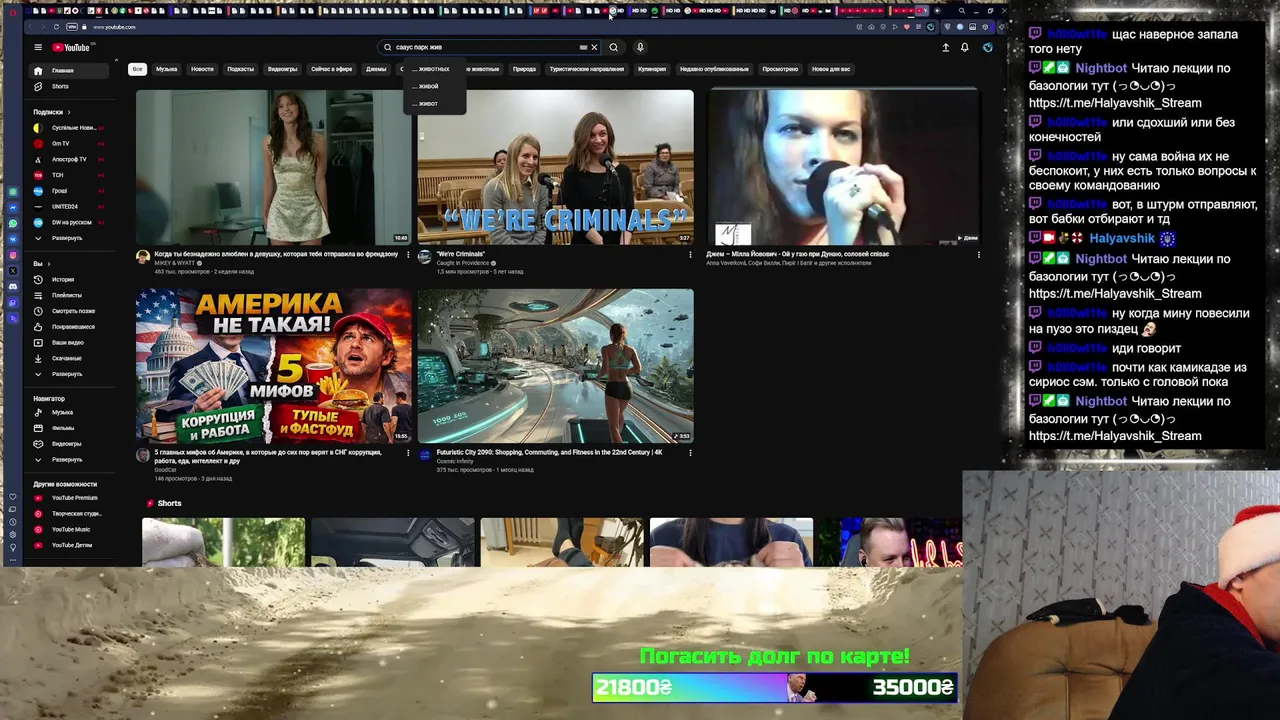
Task: Click the magnifier search button
Action: coord(614,47)
